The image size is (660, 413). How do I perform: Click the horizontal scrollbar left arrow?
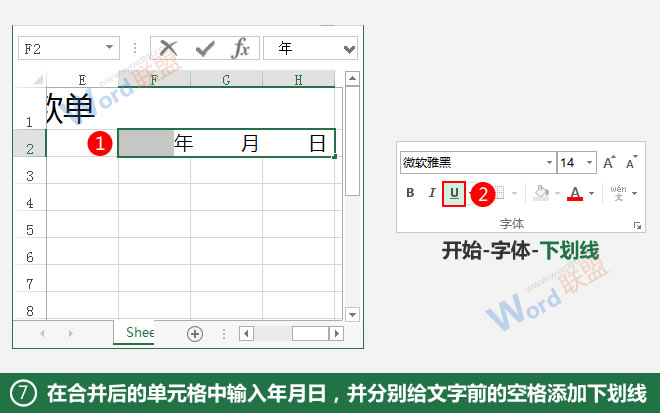click(246, 334)
